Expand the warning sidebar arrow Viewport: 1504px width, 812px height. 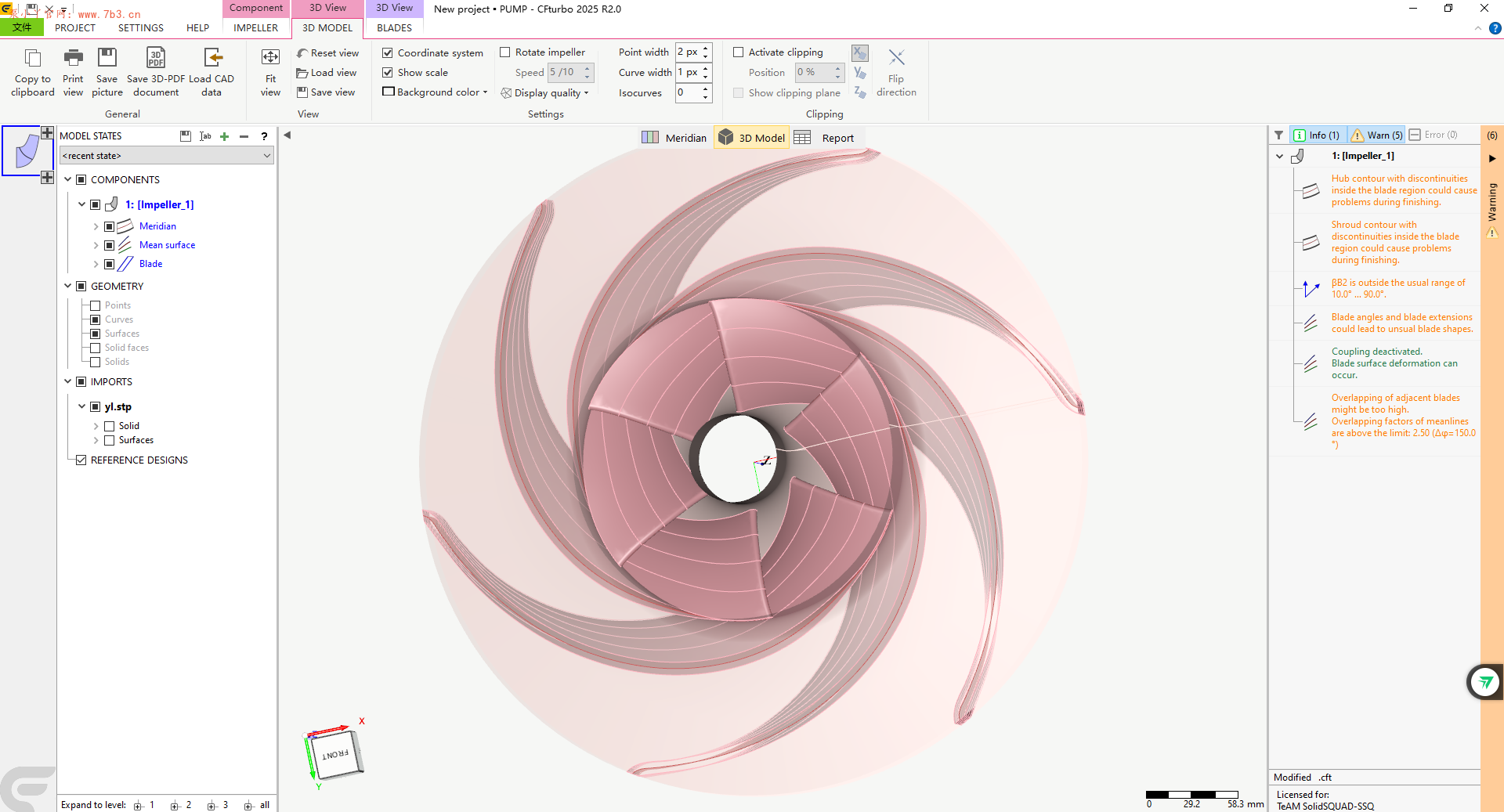point(1492,158)
